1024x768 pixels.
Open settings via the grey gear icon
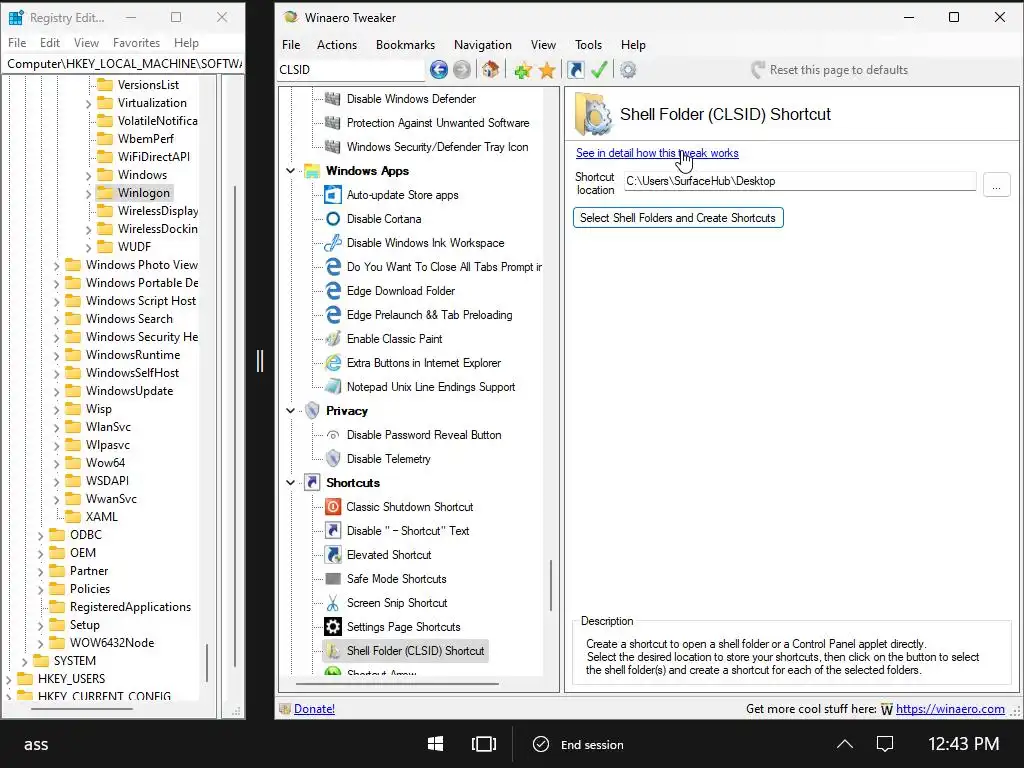[628, 70]
